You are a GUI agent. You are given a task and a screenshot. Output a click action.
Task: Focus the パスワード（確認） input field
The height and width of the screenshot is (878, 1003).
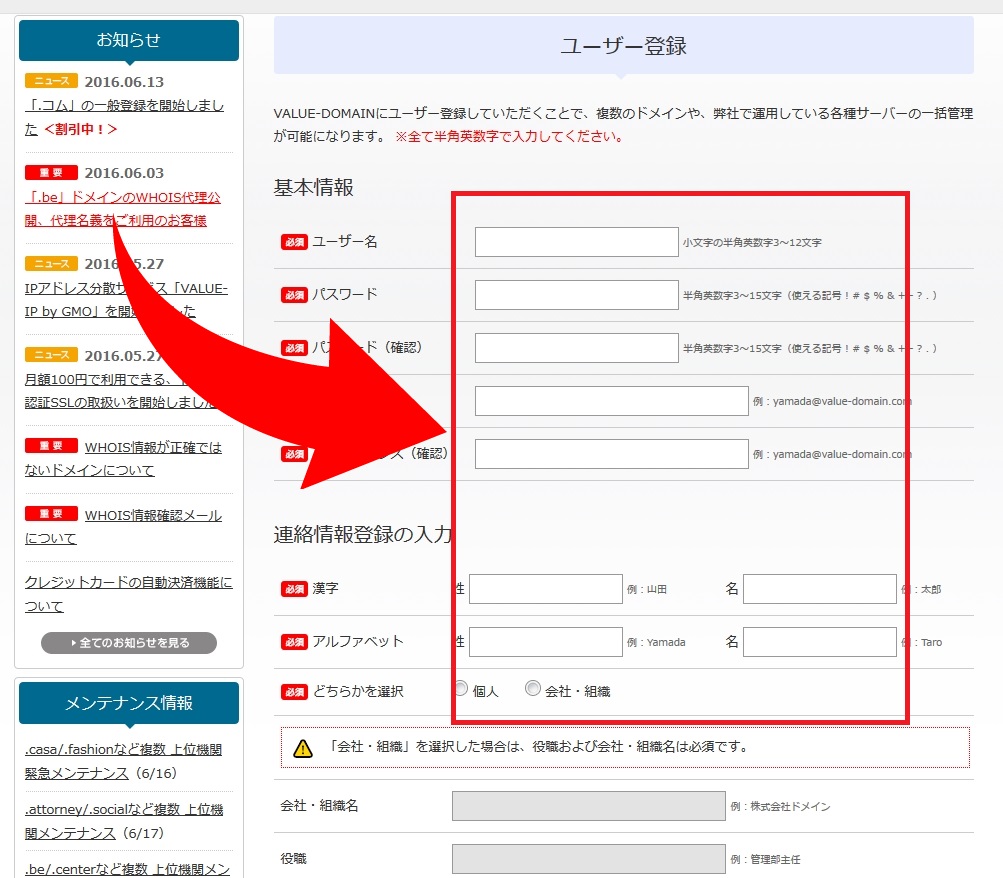(x=576, y=348)
